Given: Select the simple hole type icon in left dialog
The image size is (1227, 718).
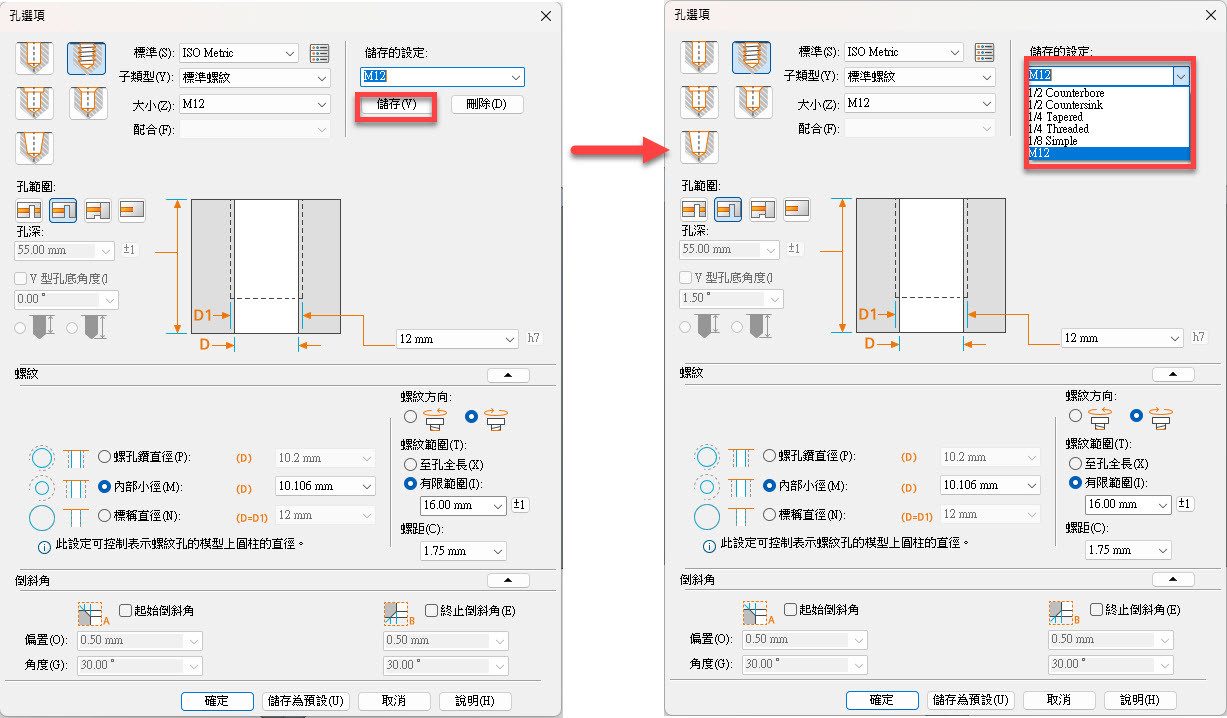Looking at the screenshot, I should 35,59.
